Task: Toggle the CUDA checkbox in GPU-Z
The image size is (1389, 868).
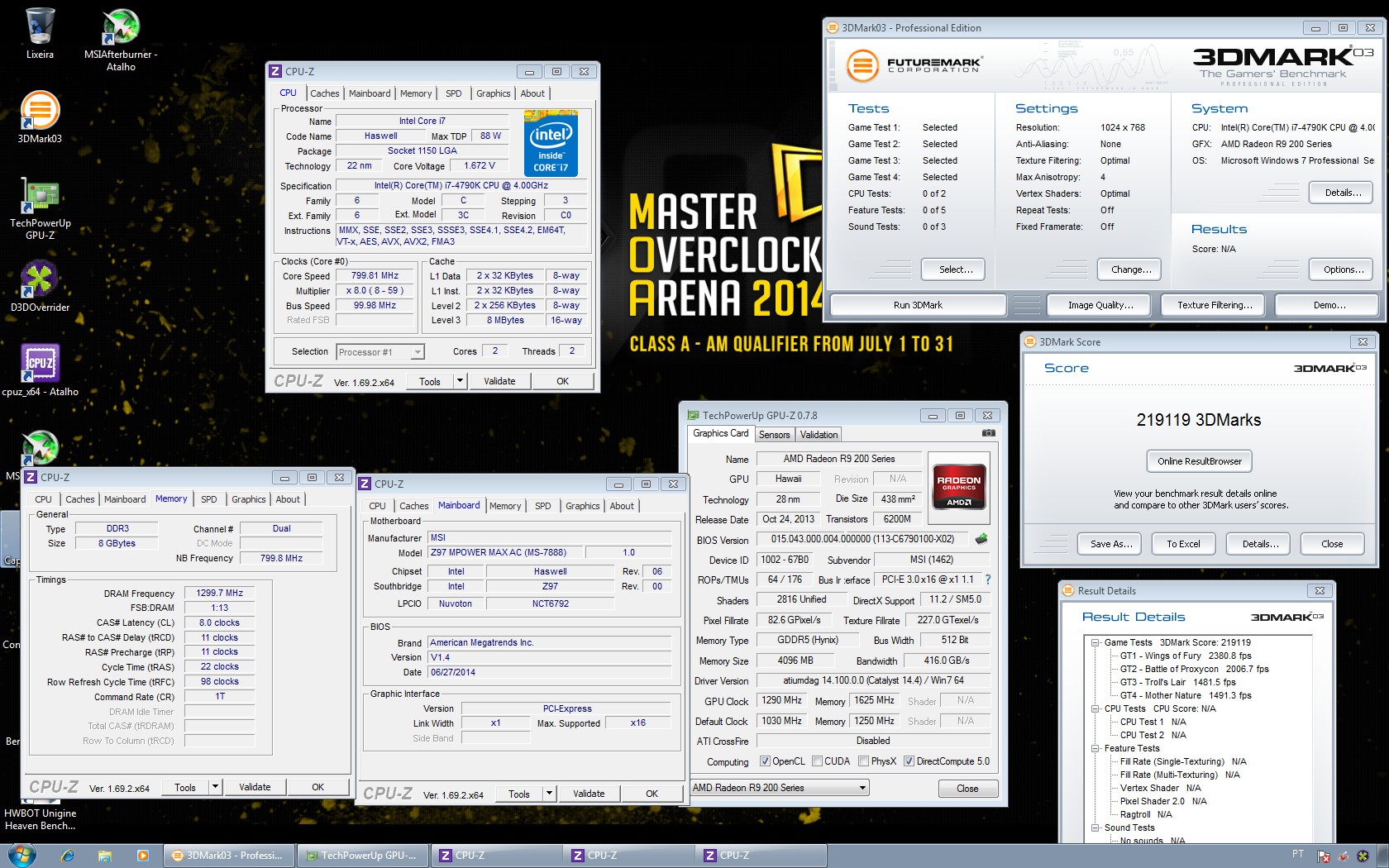Action: pyautogui.click(x=817, y=761)
